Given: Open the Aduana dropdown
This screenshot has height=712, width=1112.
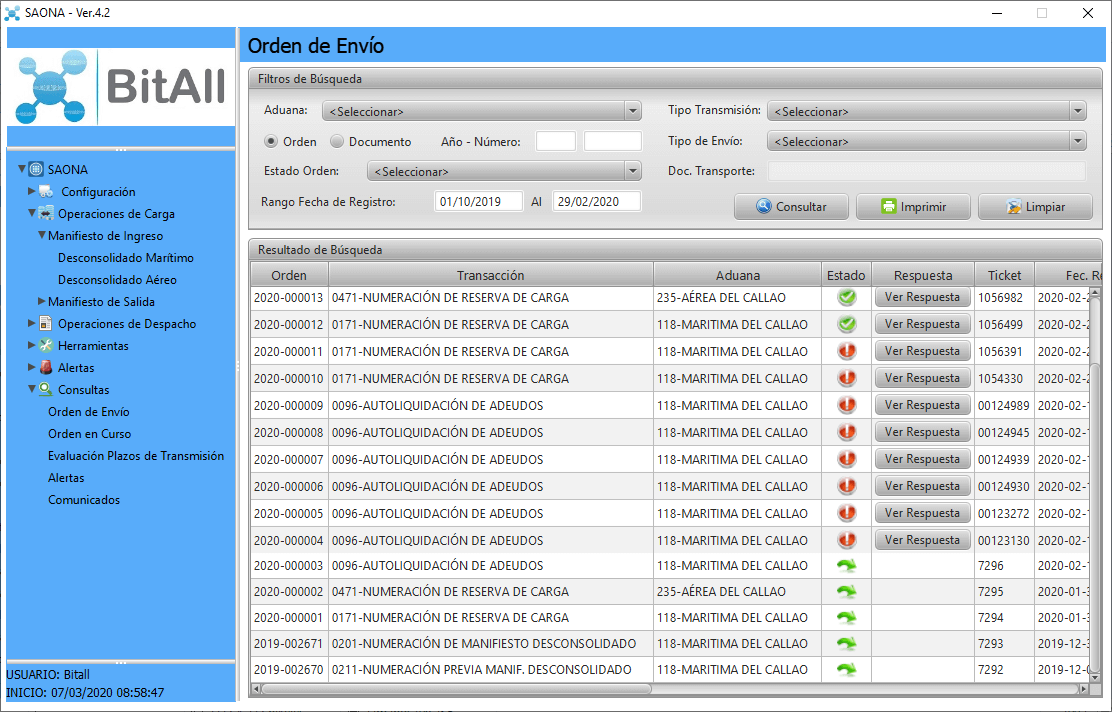Looking at the screenshot, I should [632, 111].
